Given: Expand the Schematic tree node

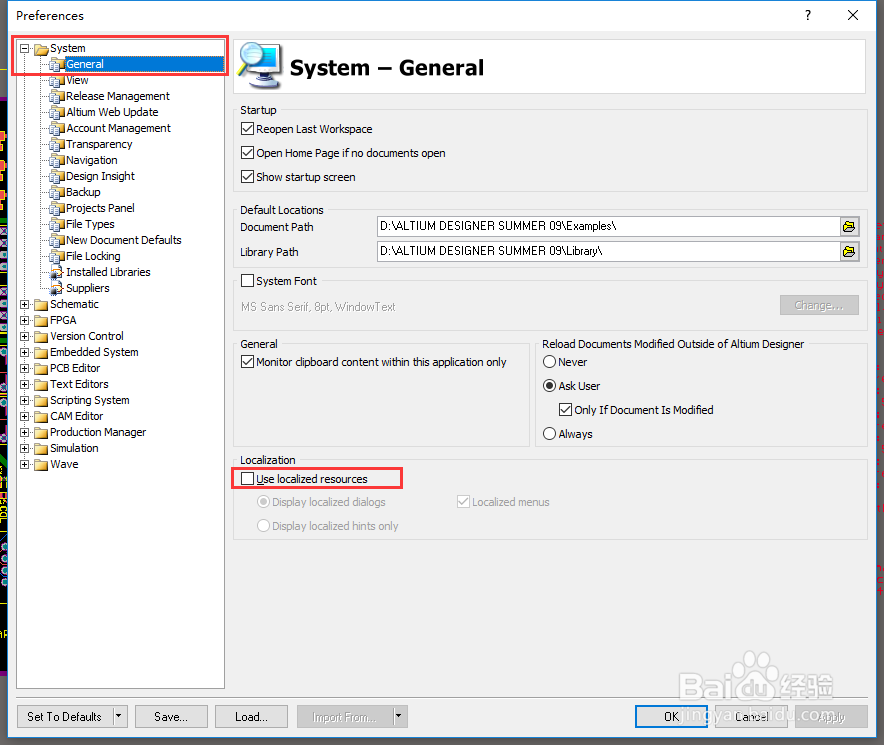Looking at the screenshot, I should click(24, 305).
